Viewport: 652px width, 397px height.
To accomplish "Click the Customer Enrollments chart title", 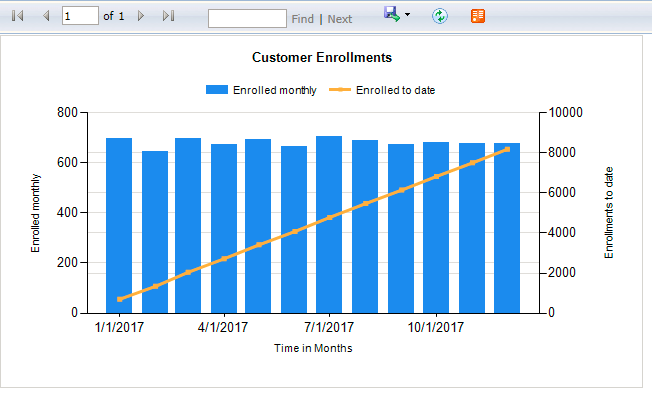I will [x=322, y=57].
